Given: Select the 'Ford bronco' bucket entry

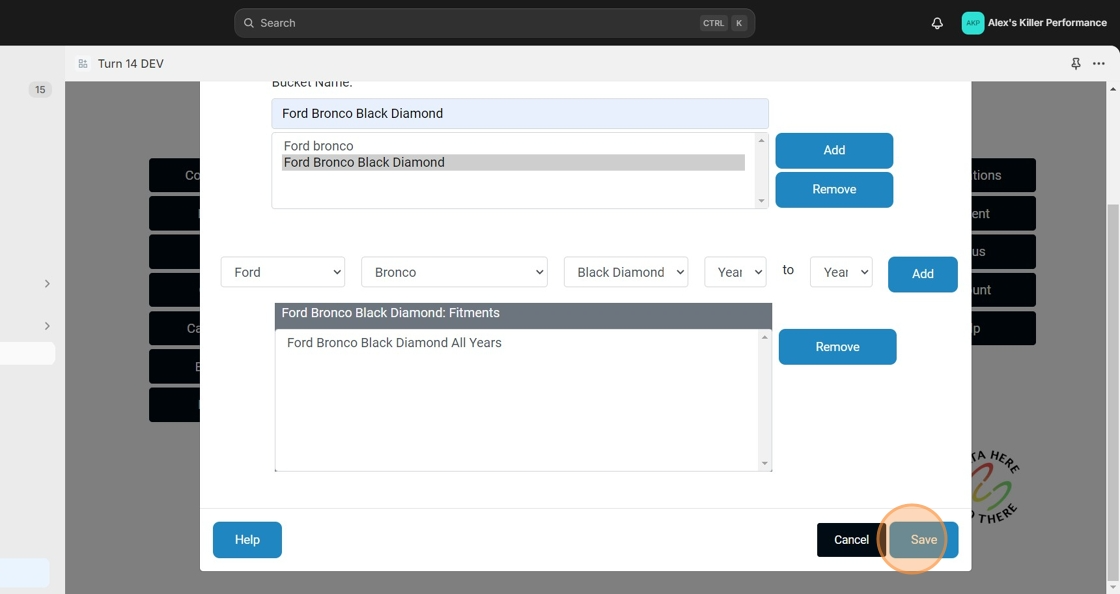Looking at the screenshot, I should pos(513,146).
